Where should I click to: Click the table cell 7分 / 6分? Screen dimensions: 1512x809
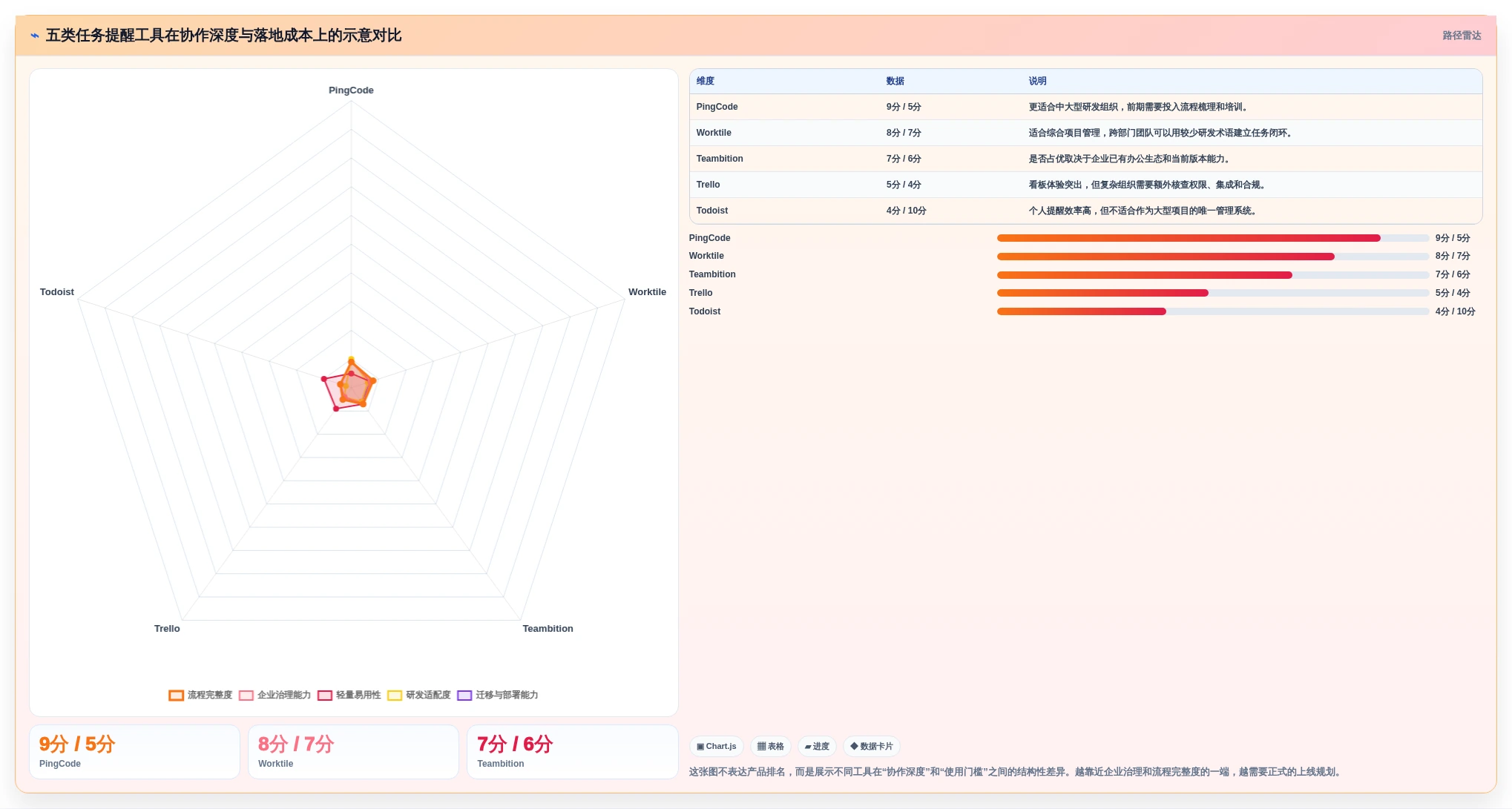click(x=904, y=159)
